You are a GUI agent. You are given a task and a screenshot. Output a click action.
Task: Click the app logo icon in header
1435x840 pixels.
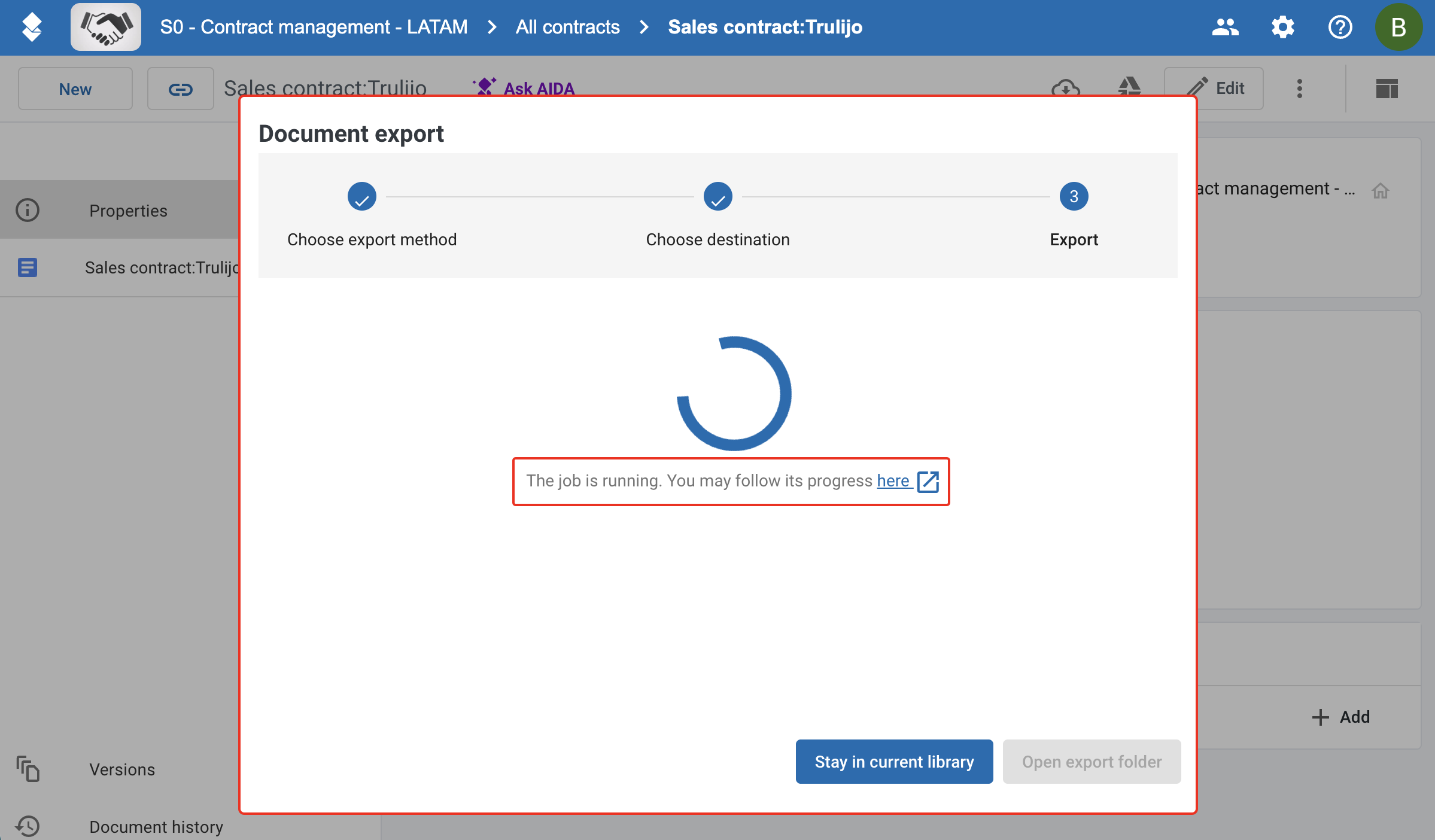(x=32, y=27)
